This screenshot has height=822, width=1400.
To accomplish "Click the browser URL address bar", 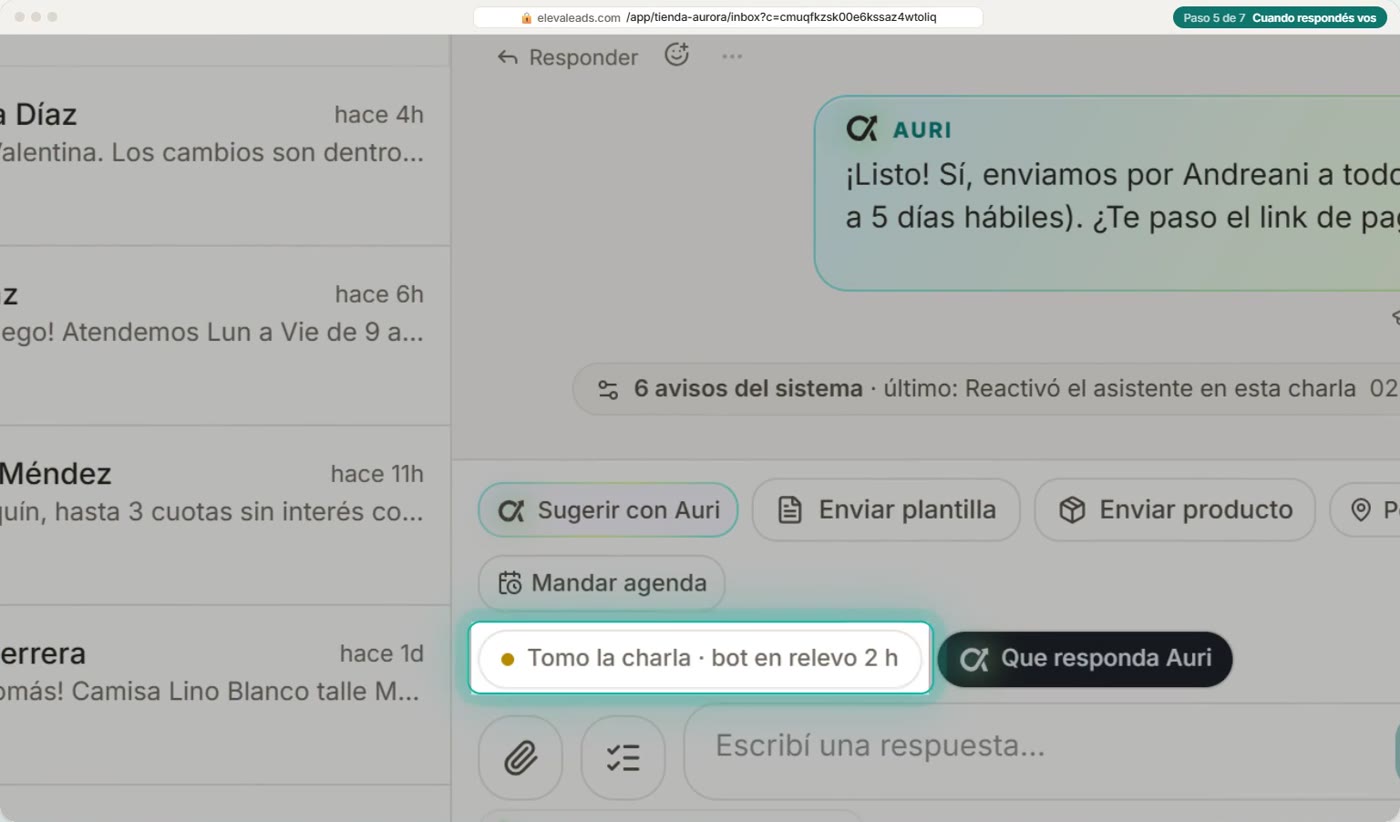I will point(728,17).
